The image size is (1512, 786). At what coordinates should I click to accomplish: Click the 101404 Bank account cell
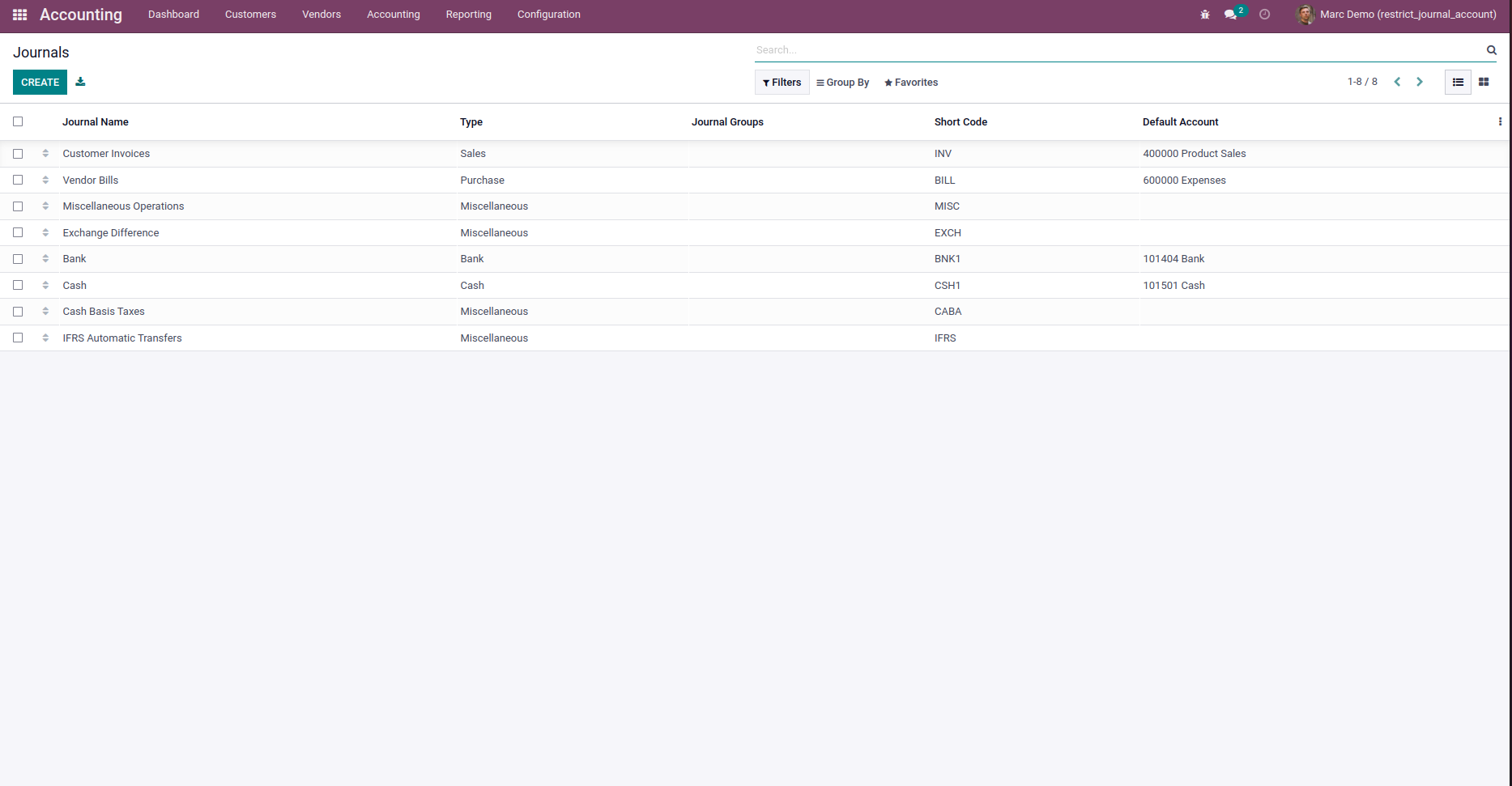(1173, 259)
